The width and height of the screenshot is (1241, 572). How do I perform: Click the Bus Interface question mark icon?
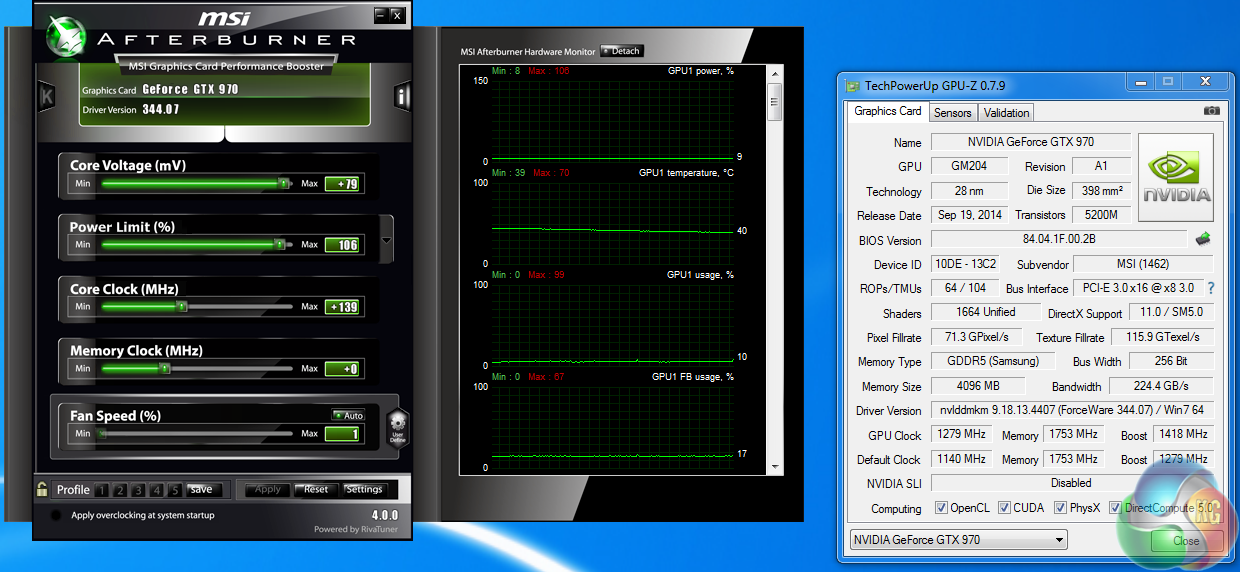(x=1210, y=288)
